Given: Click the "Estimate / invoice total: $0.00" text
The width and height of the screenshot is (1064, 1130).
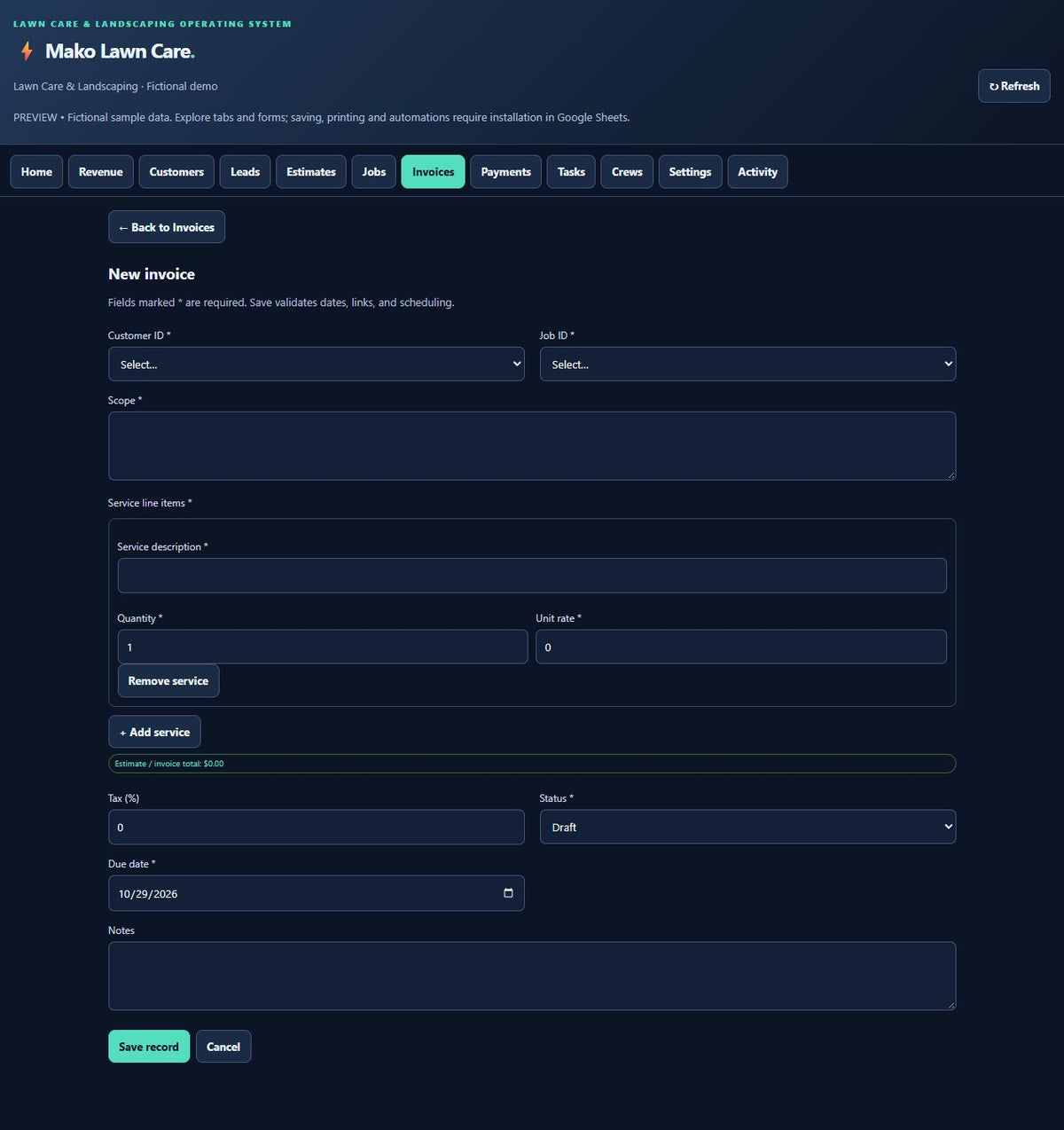Looking at the screenshot, I should tap(169, 764).
